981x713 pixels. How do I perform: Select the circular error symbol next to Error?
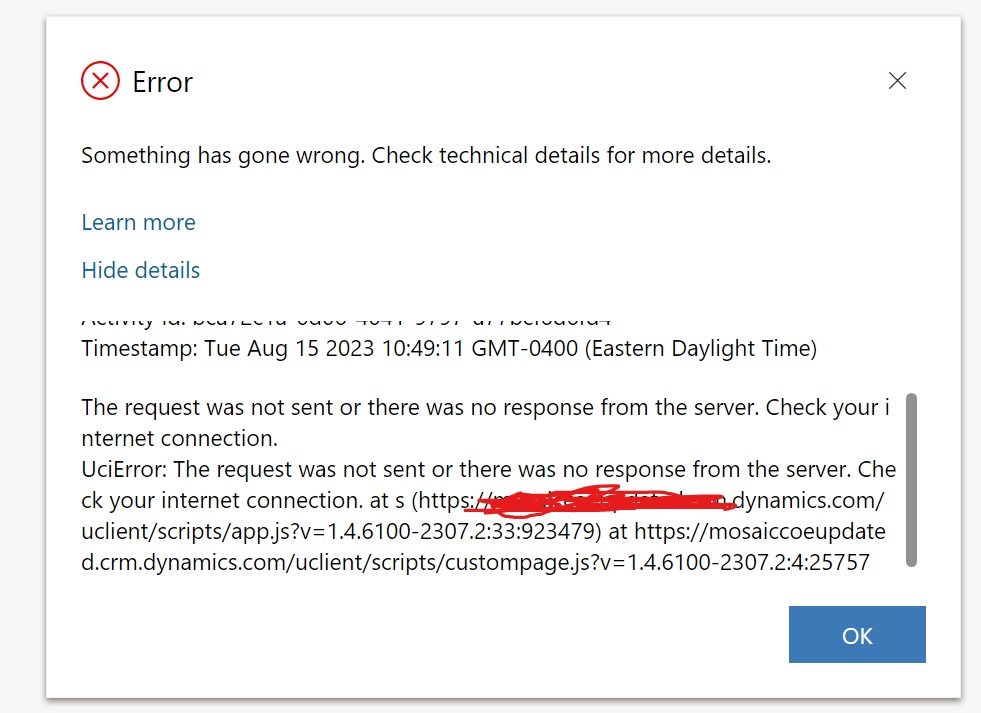coord(98,82)
